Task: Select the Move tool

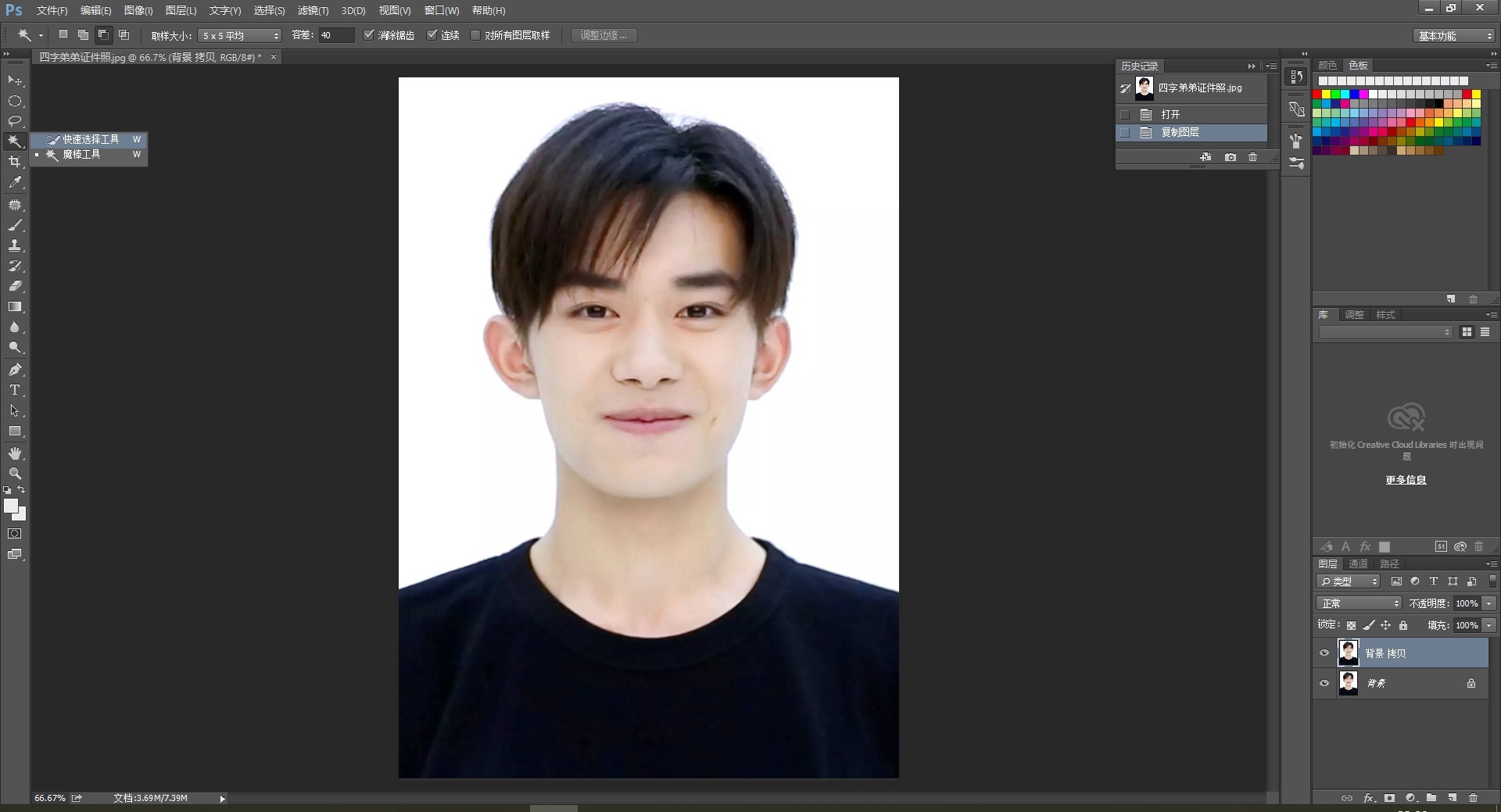Action: [15, 80]
